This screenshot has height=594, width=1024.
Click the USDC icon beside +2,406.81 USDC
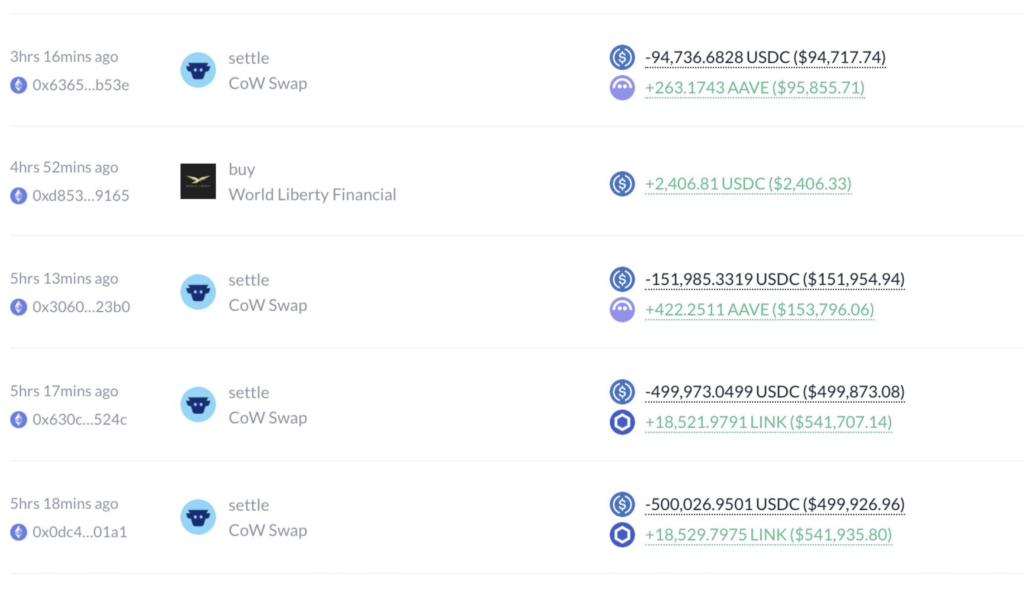tap(622, 183)
